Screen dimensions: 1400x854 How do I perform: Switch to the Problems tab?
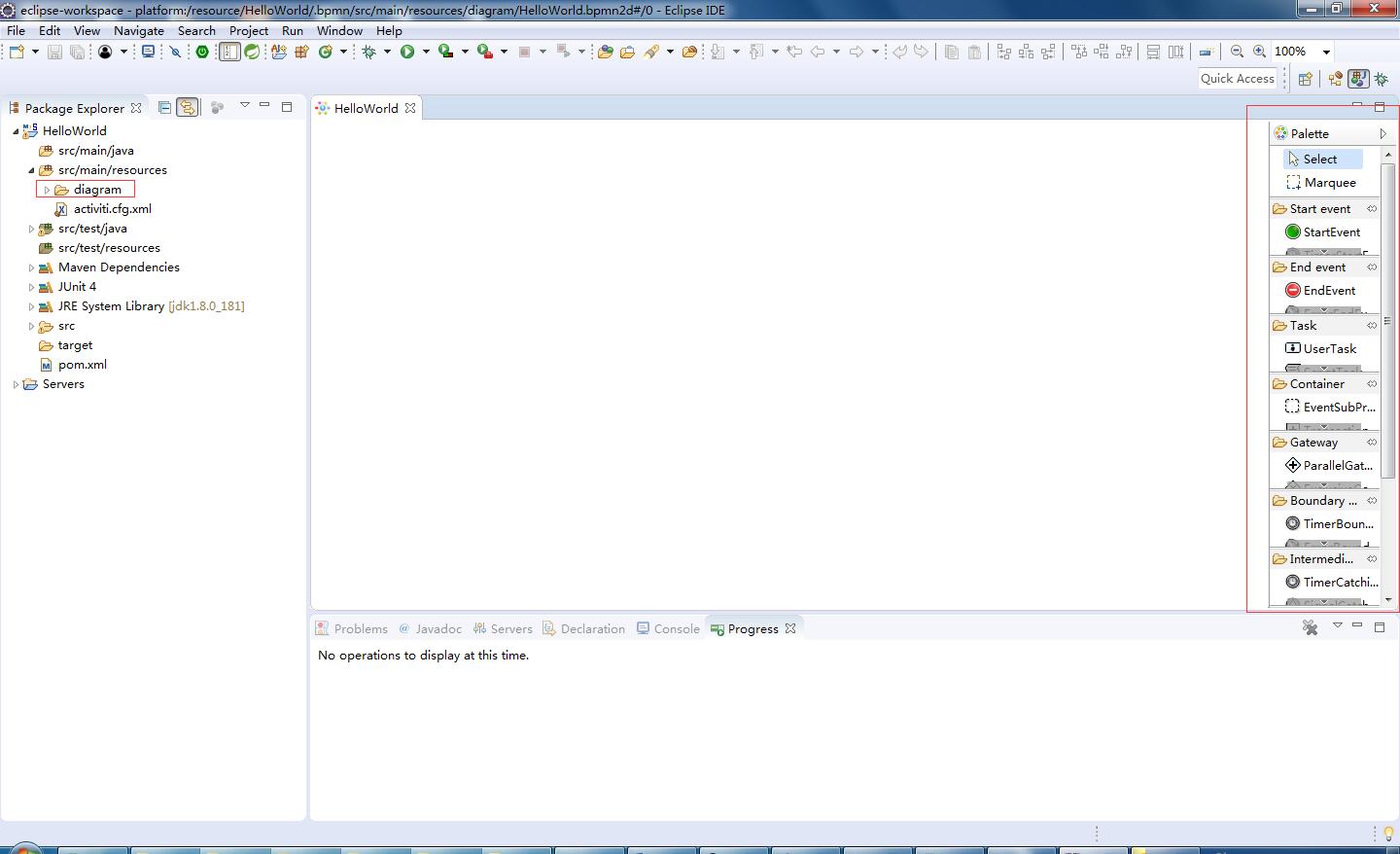pos(352,628)
